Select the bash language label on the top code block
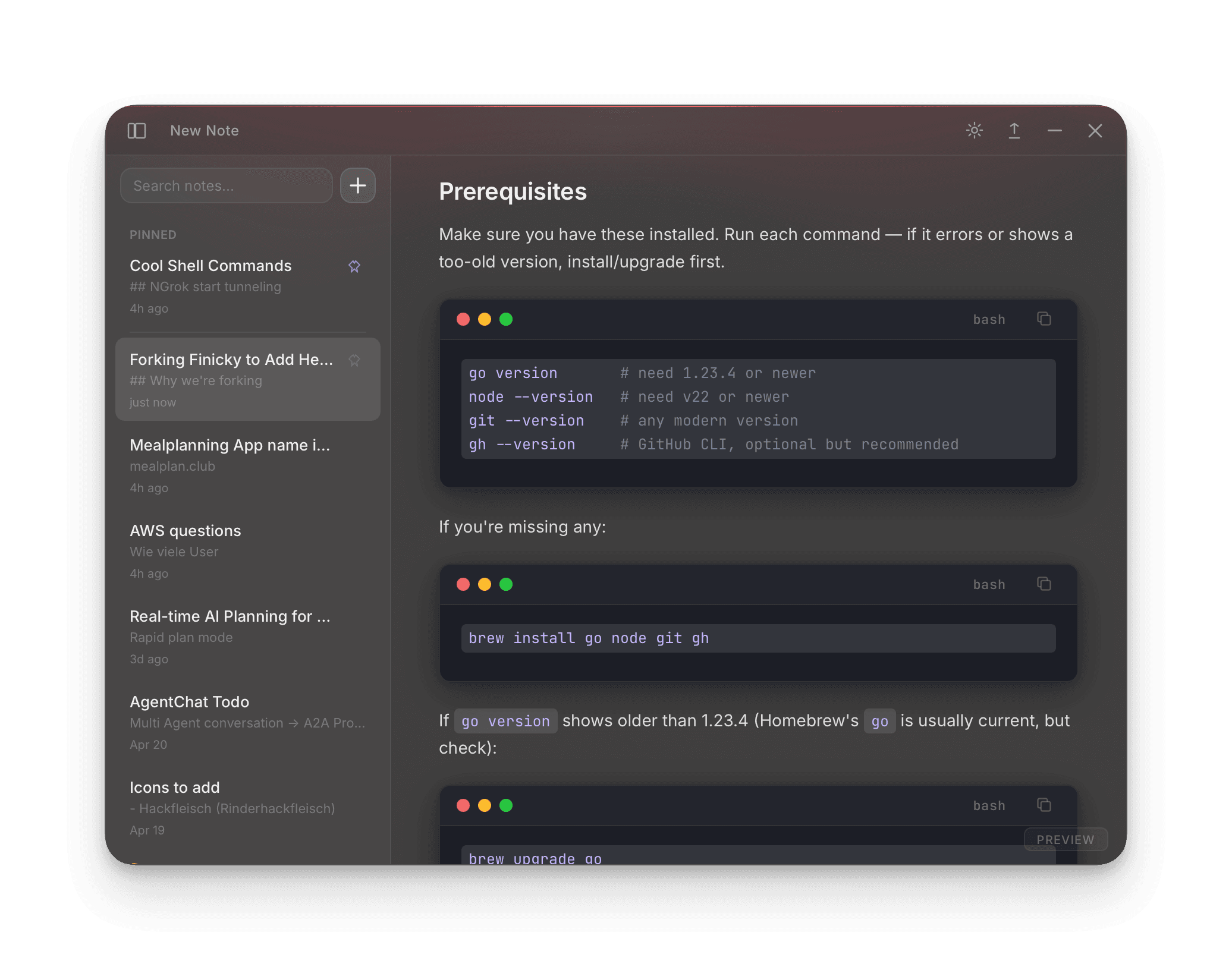This screenshot has width=1232, height=970. pyautogui.click(x=988, y=319)
